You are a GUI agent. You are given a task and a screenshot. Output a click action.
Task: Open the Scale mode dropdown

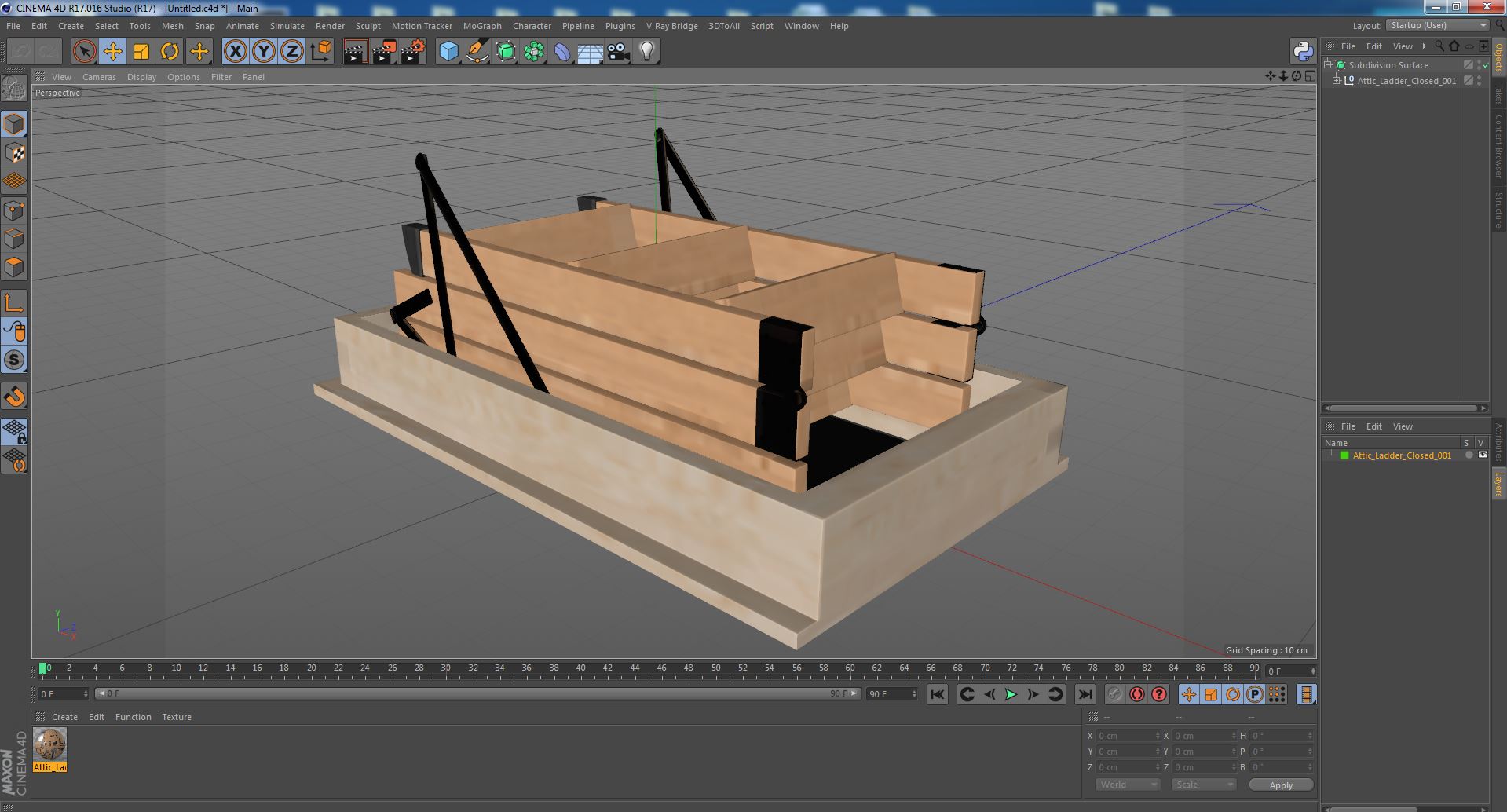tap(1203, 785)
